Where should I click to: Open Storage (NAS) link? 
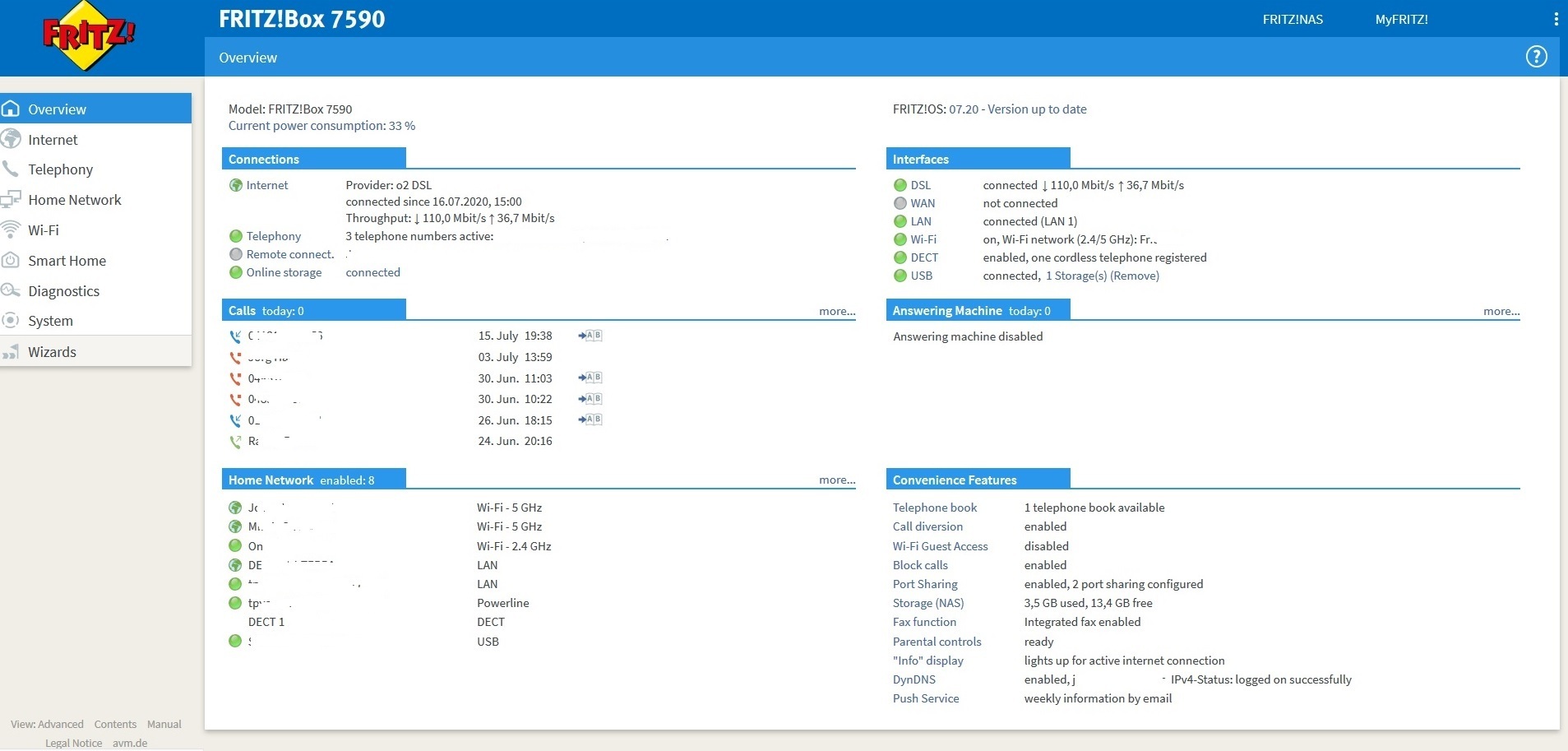[x=928, y=603]
